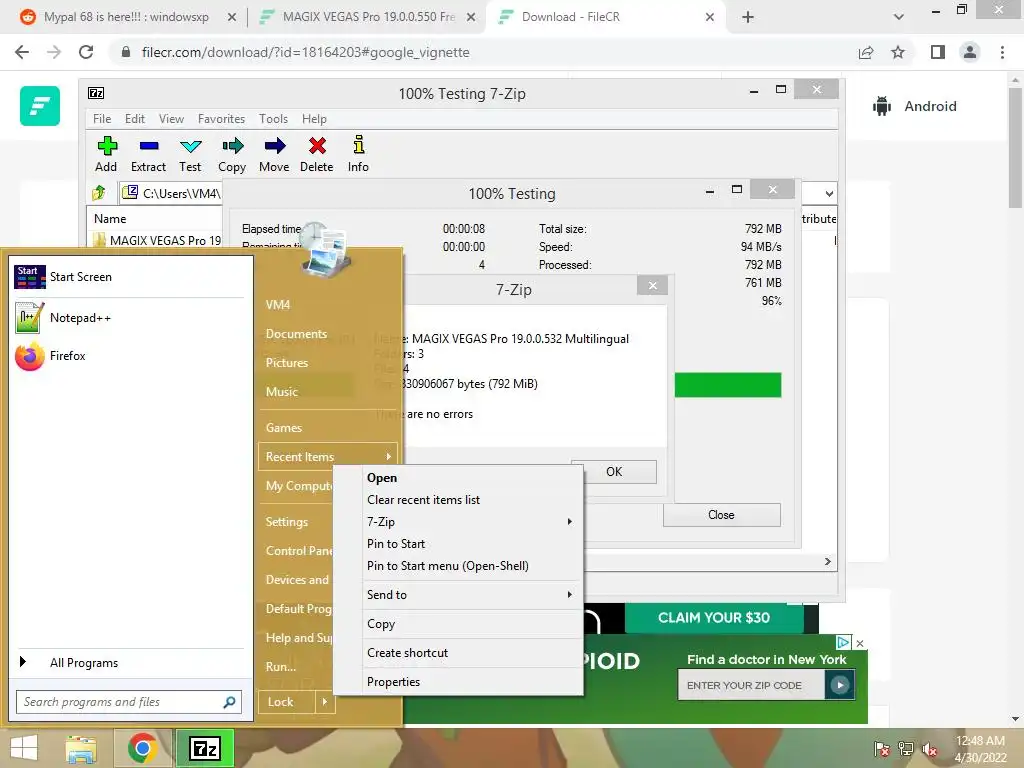Click Close in Testing dialog

click(x=722, y=515)
